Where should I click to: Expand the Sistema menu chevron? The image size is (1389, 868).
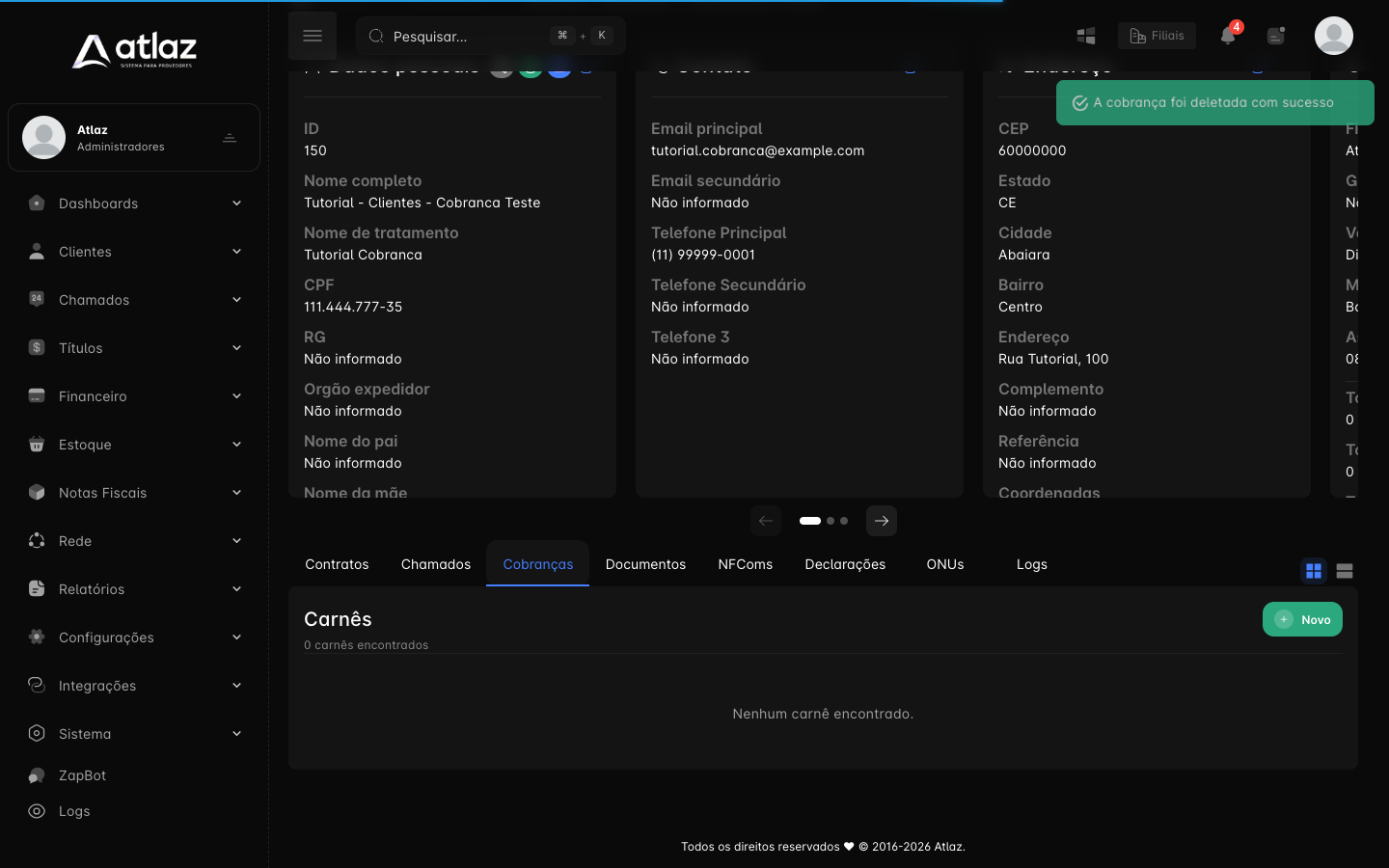[236, 734]
